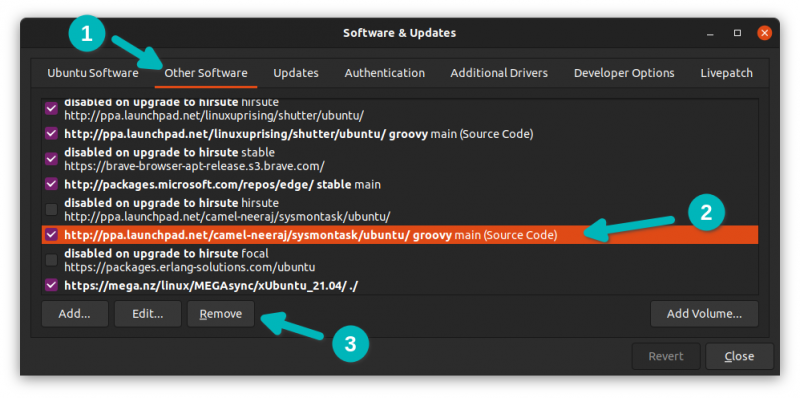Image resolution: width=800 pixels, height=398 pixels.
Task: Open the Additional Drivers tab
Action: pos(499,73)
